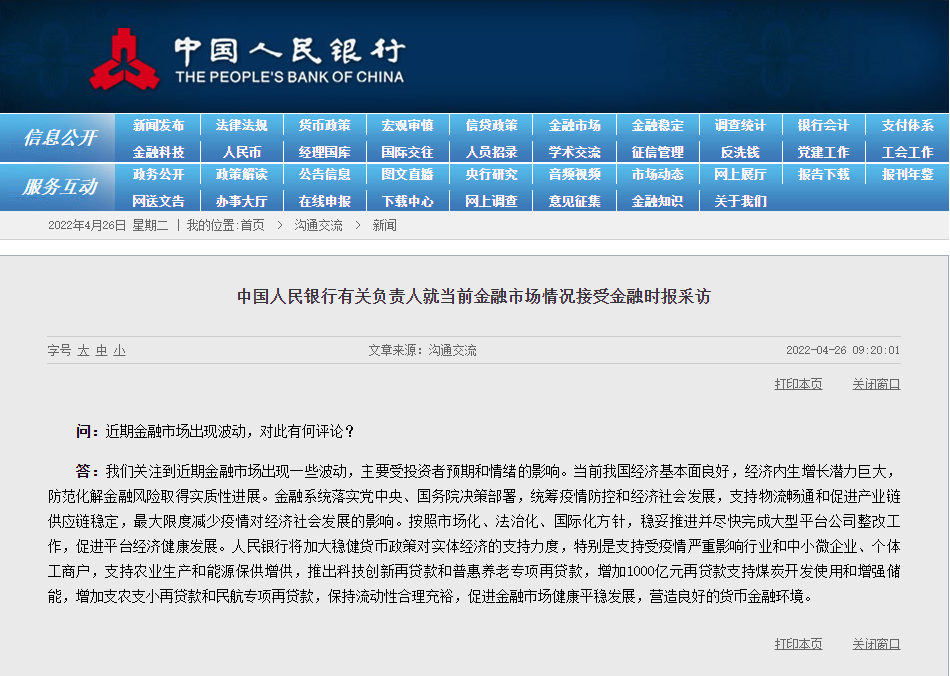Open 调查统计 navigation item

(x=740, y=125)
